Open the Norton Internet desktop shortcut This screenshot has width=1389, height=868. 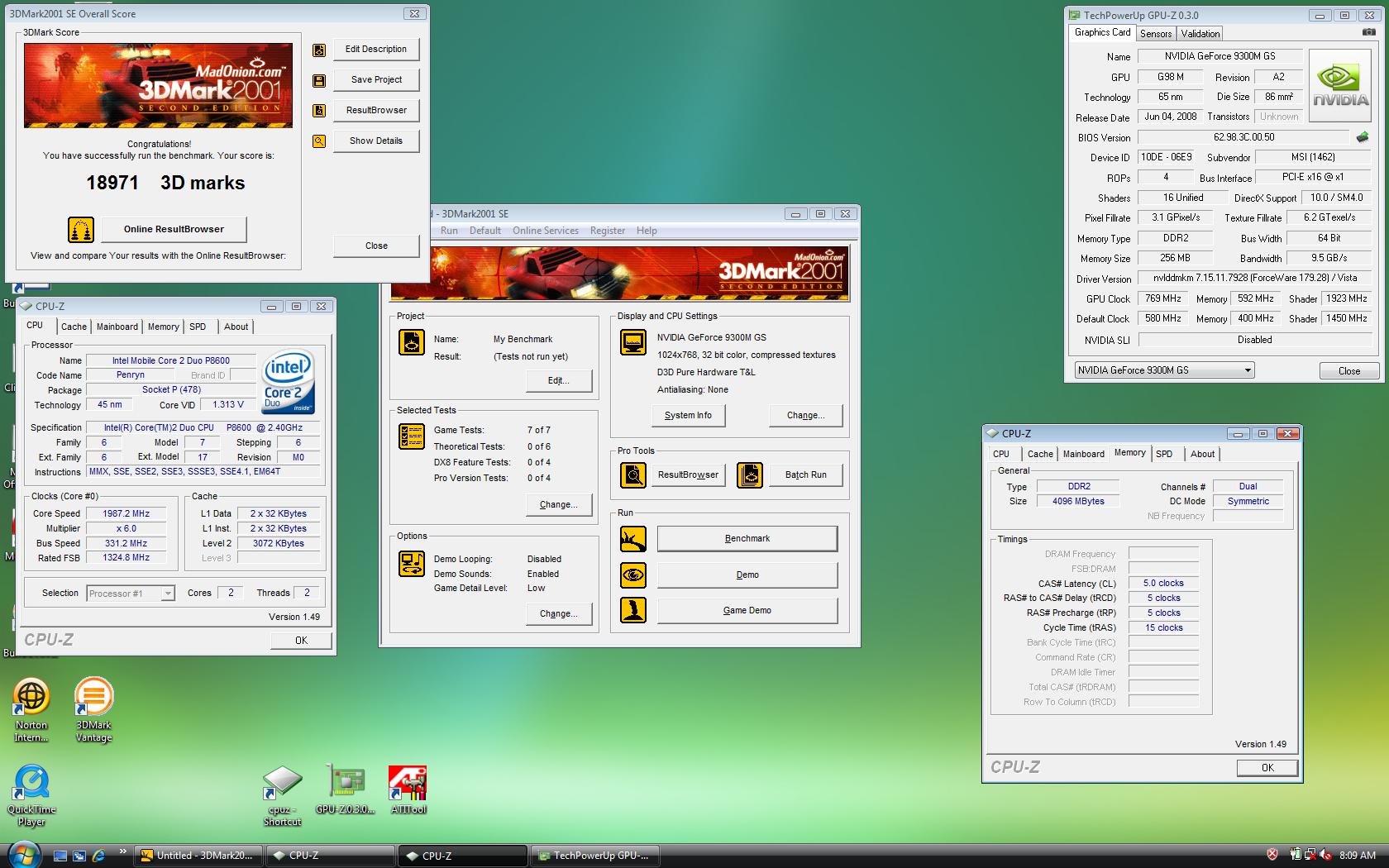[x=31, y=709]
